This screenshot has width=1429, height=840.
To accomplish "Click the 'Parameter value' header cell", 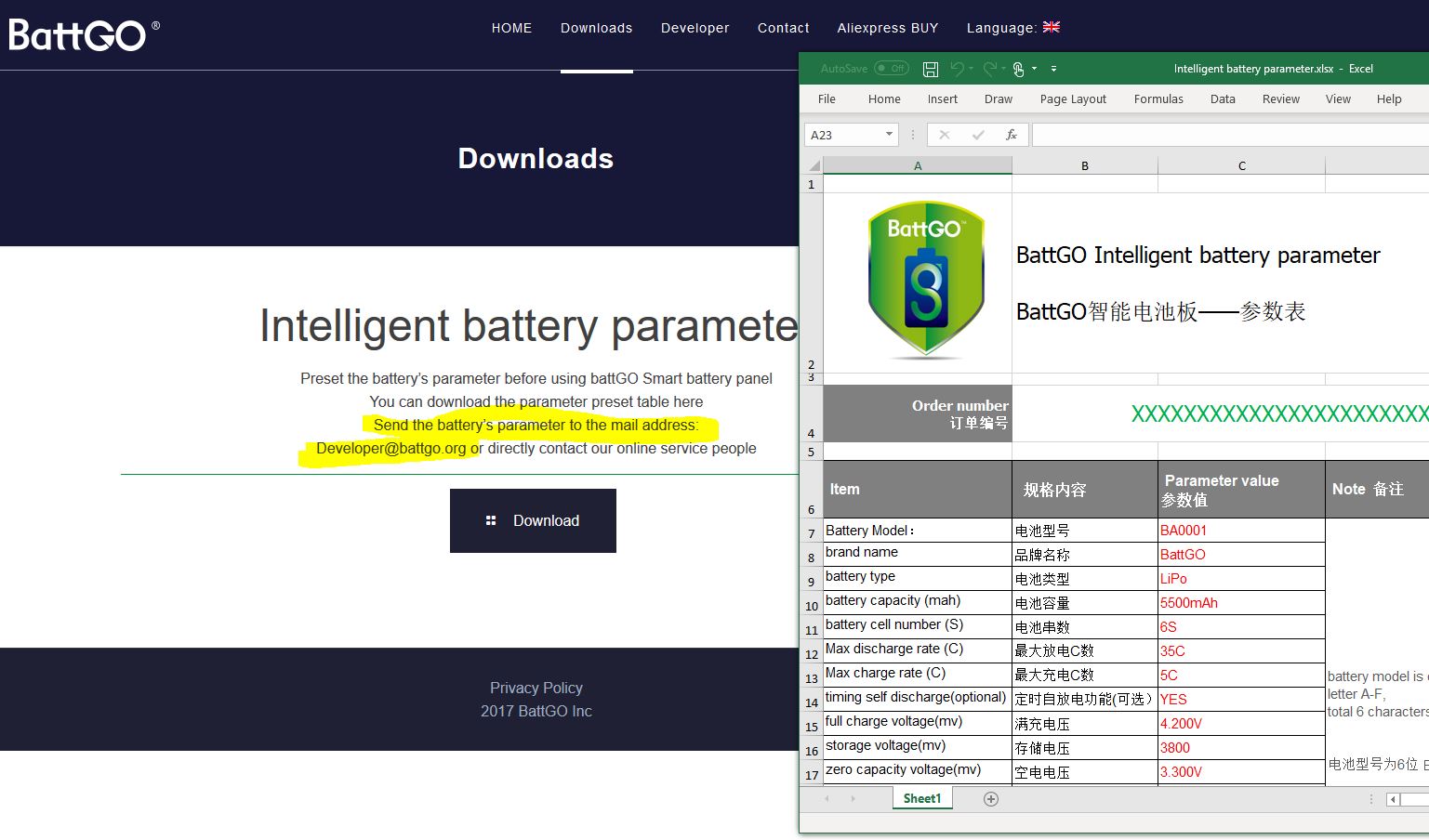I will [1241, 490].
